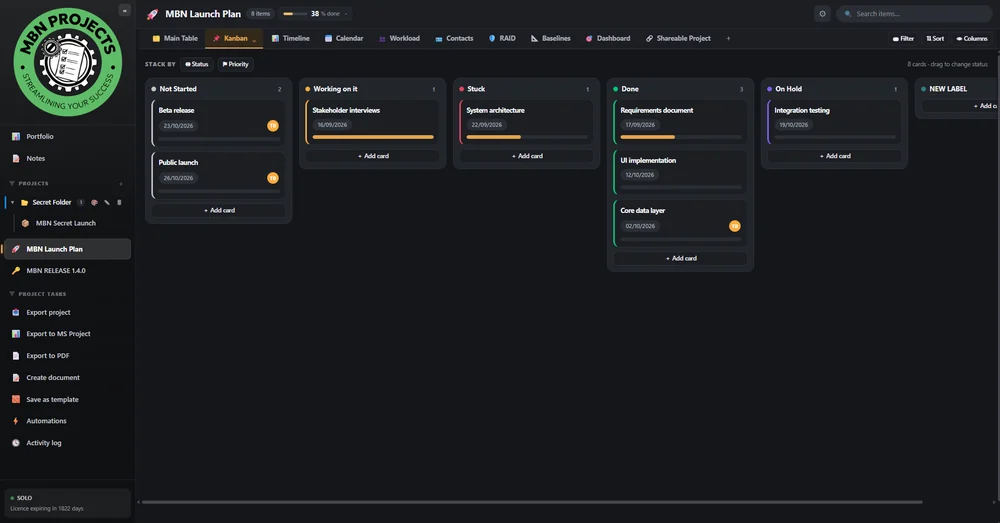Click the Secret Folder trash delete icon
Screen dimensions: 1000x523
119,202
